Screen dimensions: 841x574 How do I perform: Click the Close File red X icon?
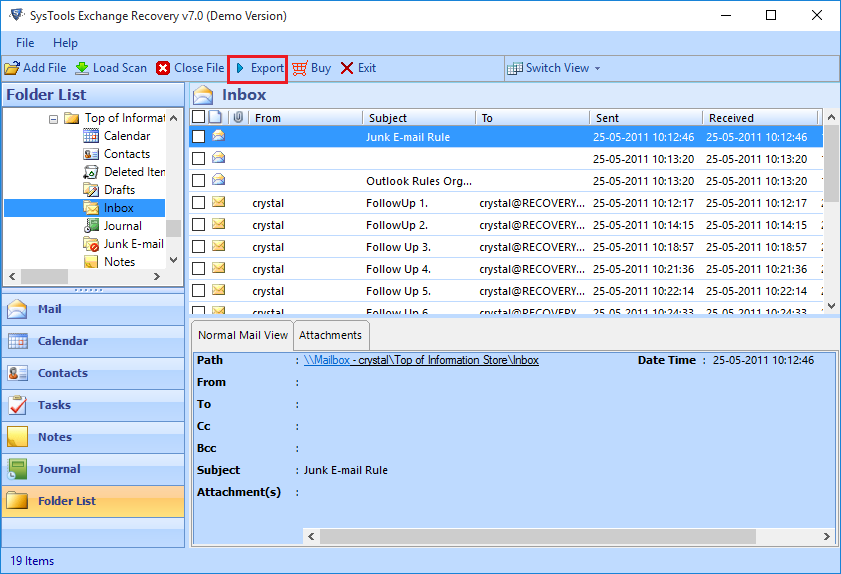pos(163,68)
